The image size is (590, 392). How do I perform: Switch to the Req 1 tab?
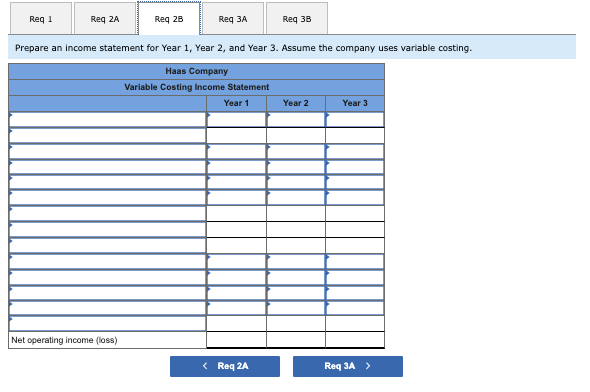(x=41, y=19)
